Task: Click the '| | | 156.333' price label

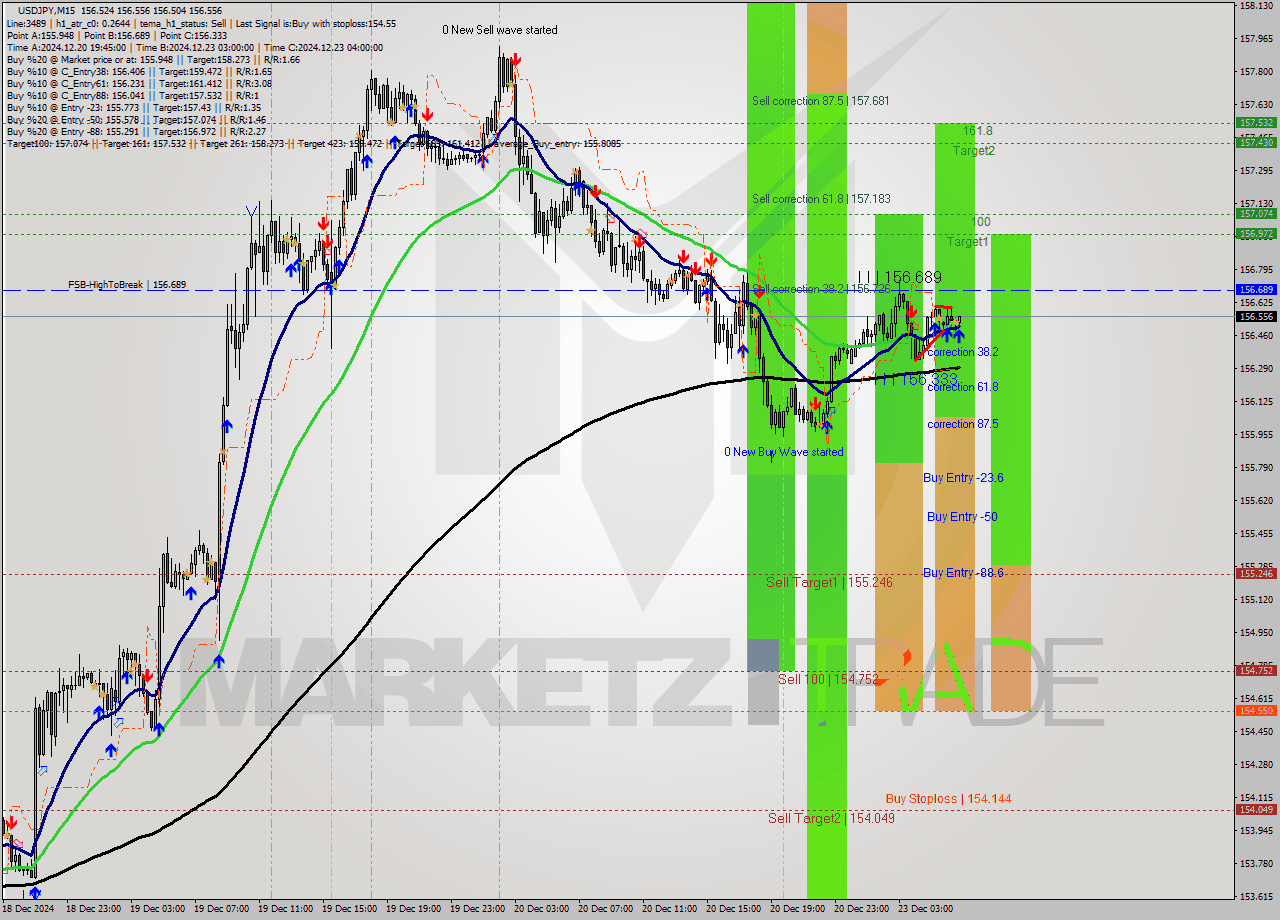Action: coord(914,380)
